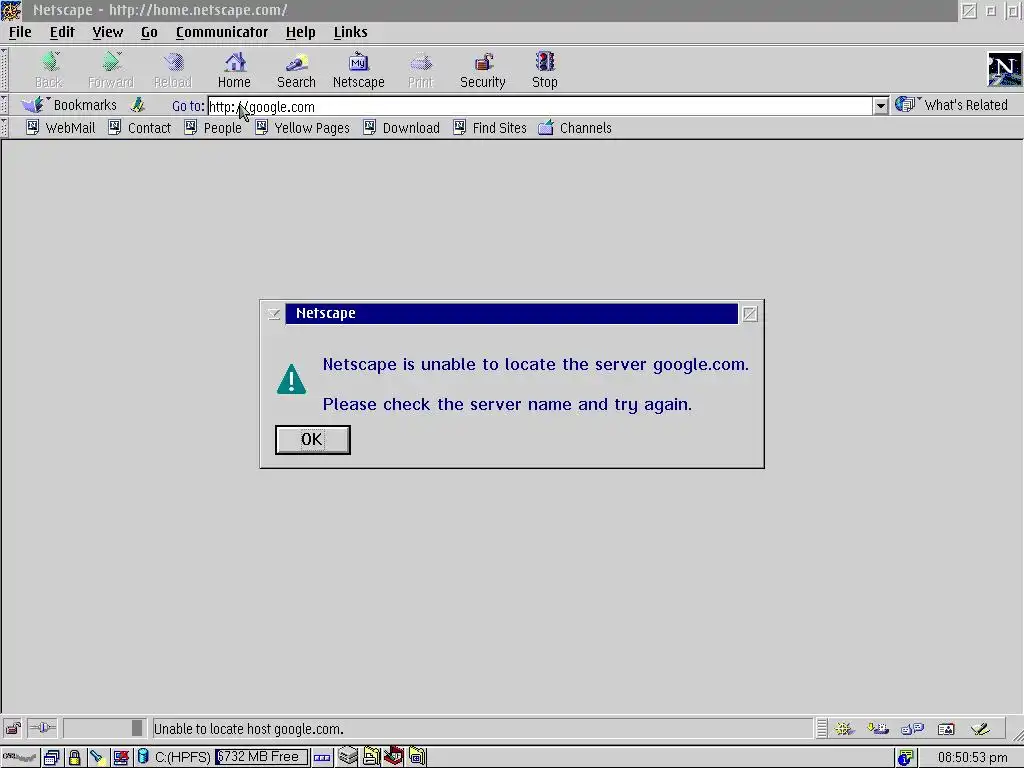Open the Download personal toolbar link
1024x768 pixels.
(402, 128)
